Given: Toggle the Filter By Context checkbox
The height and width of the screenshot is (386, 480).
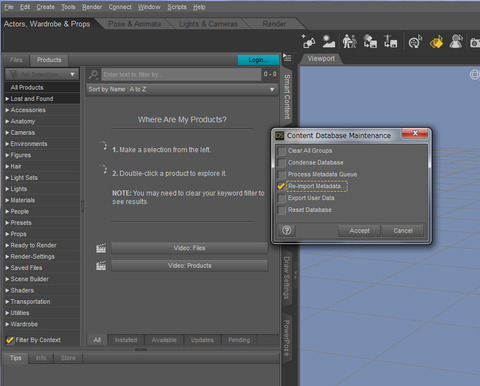Looking at the screenshot, I should (x=10, y=340).
